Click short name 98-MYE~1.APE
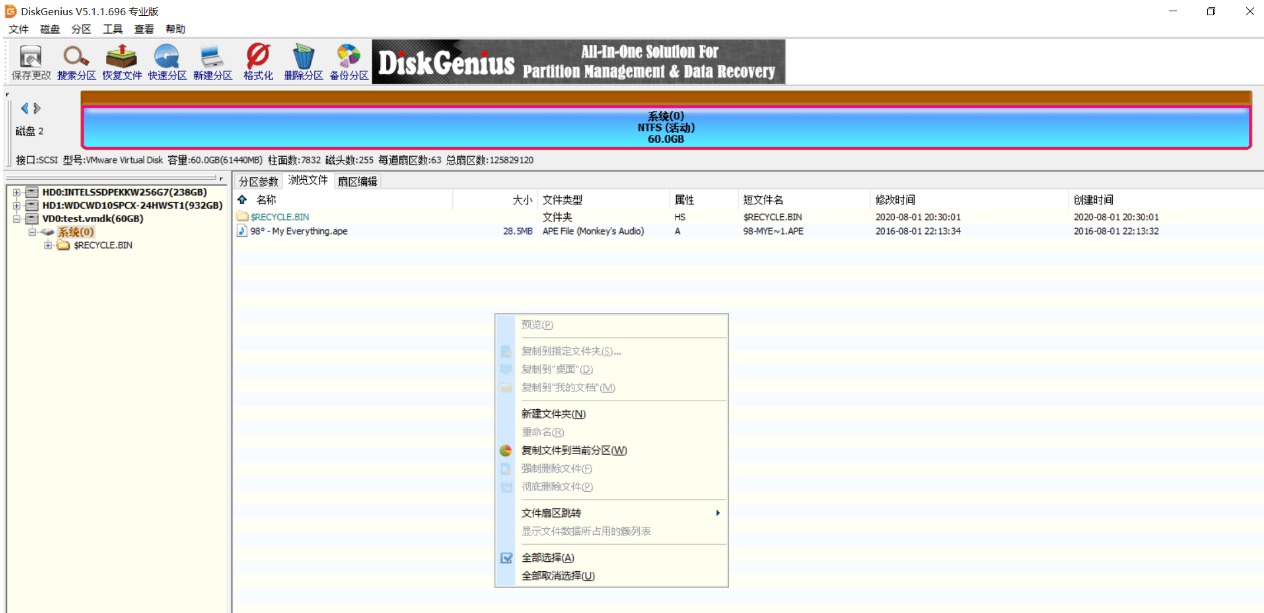 [773, 231]
